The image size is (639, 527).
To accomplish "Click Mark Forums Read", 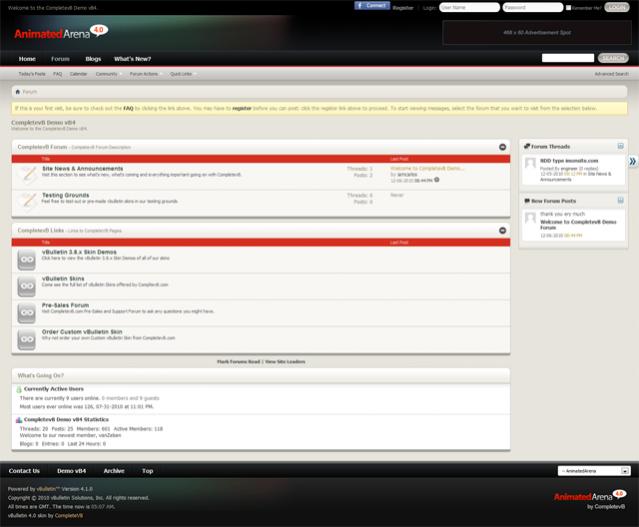I will (238, 362).
